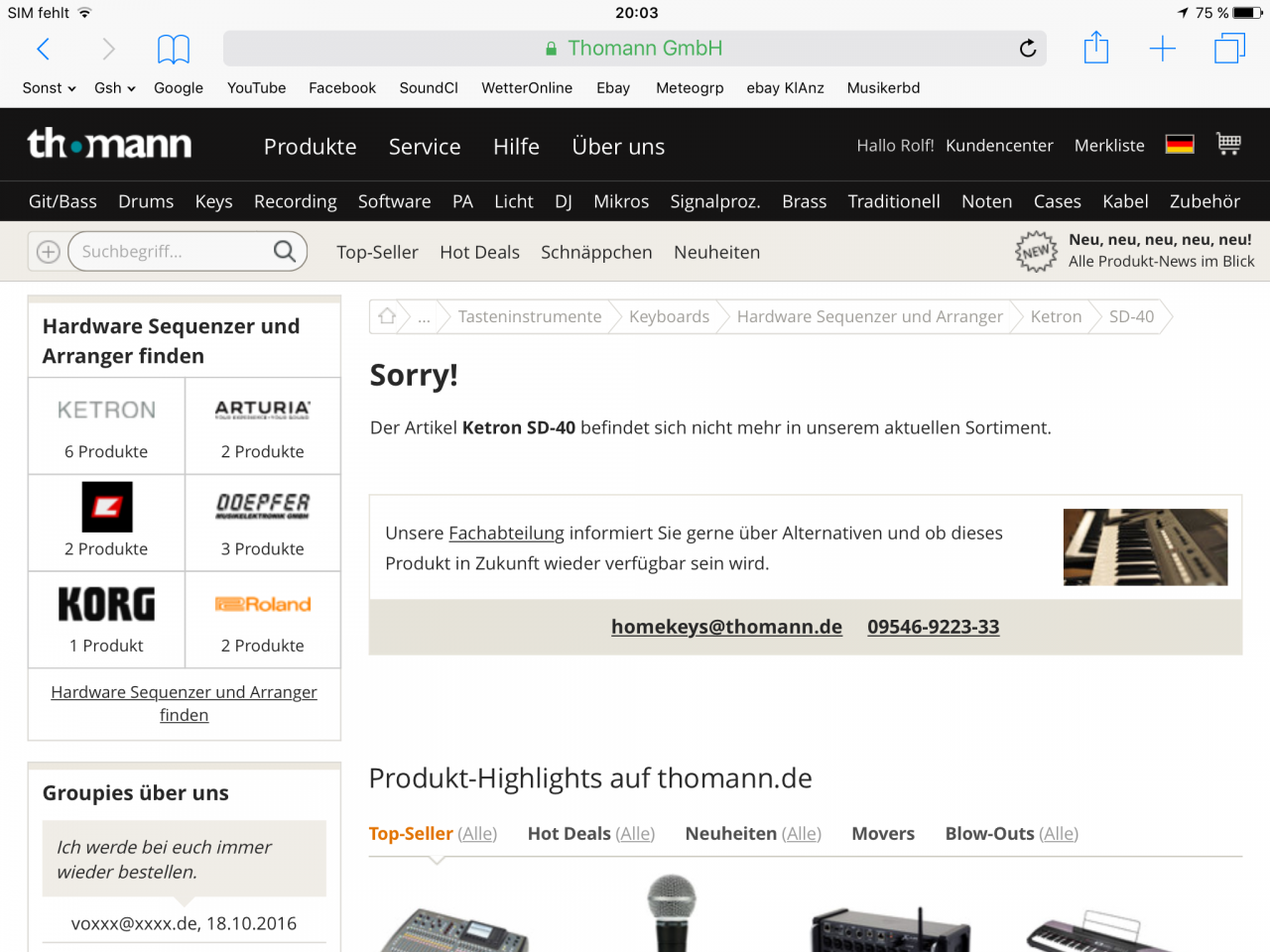Image resolution: width=1270 pixels, height=952 pixels.
Task: Click the NEW badge icon
Action: click(x=1036, y=252)
